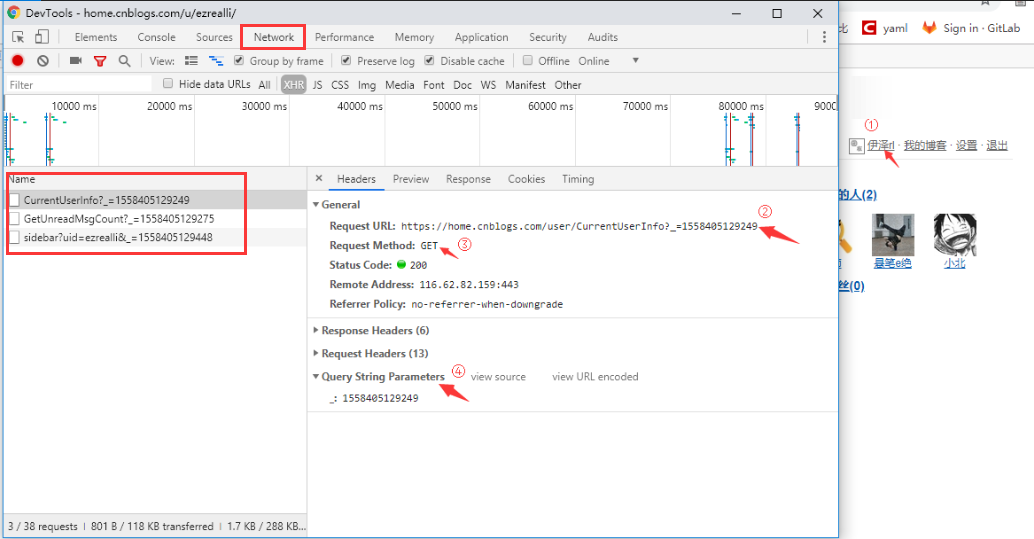
Task: Toggle the red filter funnel icon
Action: point(100,61)
